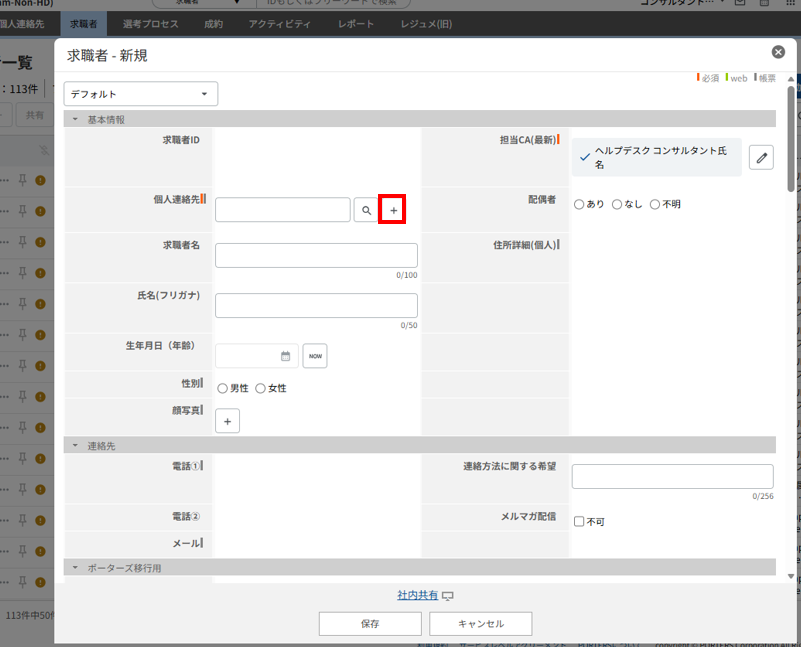Click the monitor icon next to 社内共有
This screenshot has height=647, width=801.
pos(448,596)
